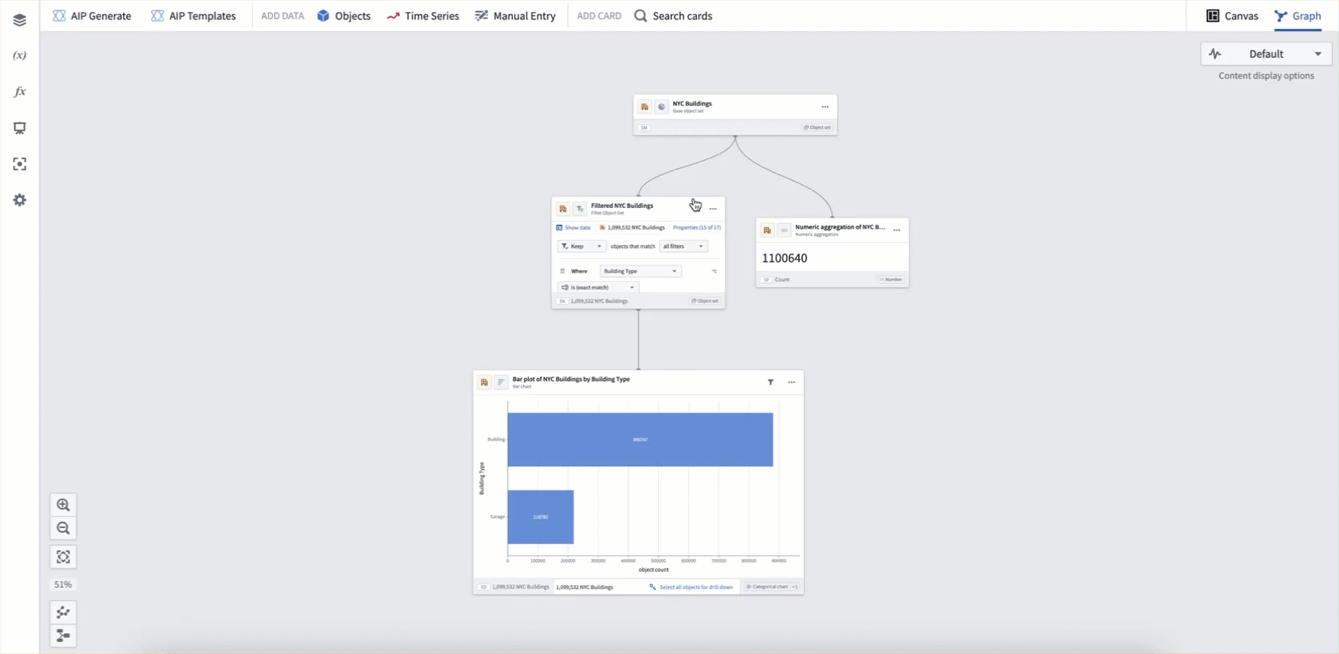1339x654 pixels.
Task: Open Properties (15 of 17) on the filter card
Action: (697, 227)
